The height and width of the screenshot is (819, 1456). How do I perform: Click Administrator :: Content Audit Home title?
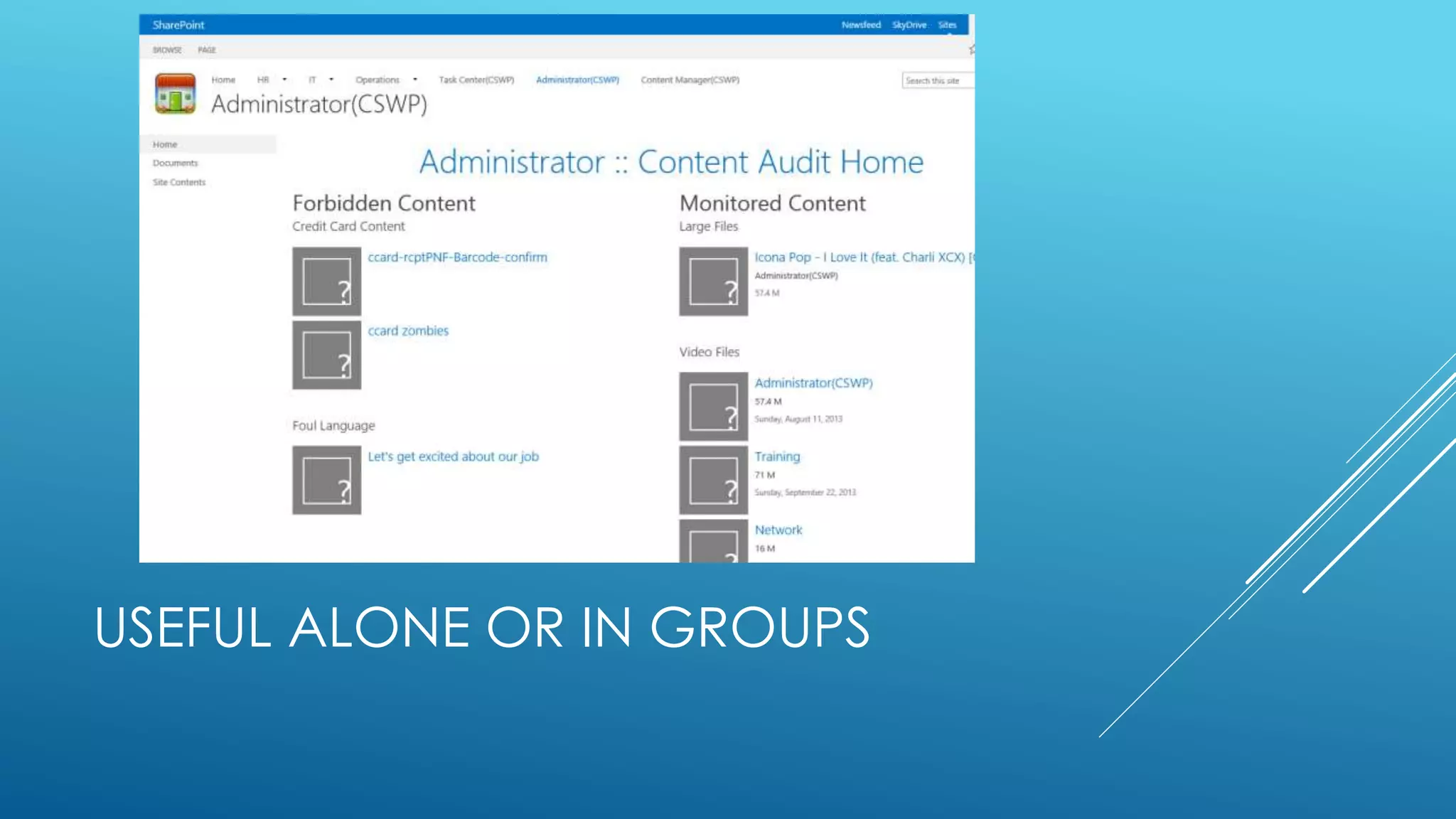coord(671,162)
